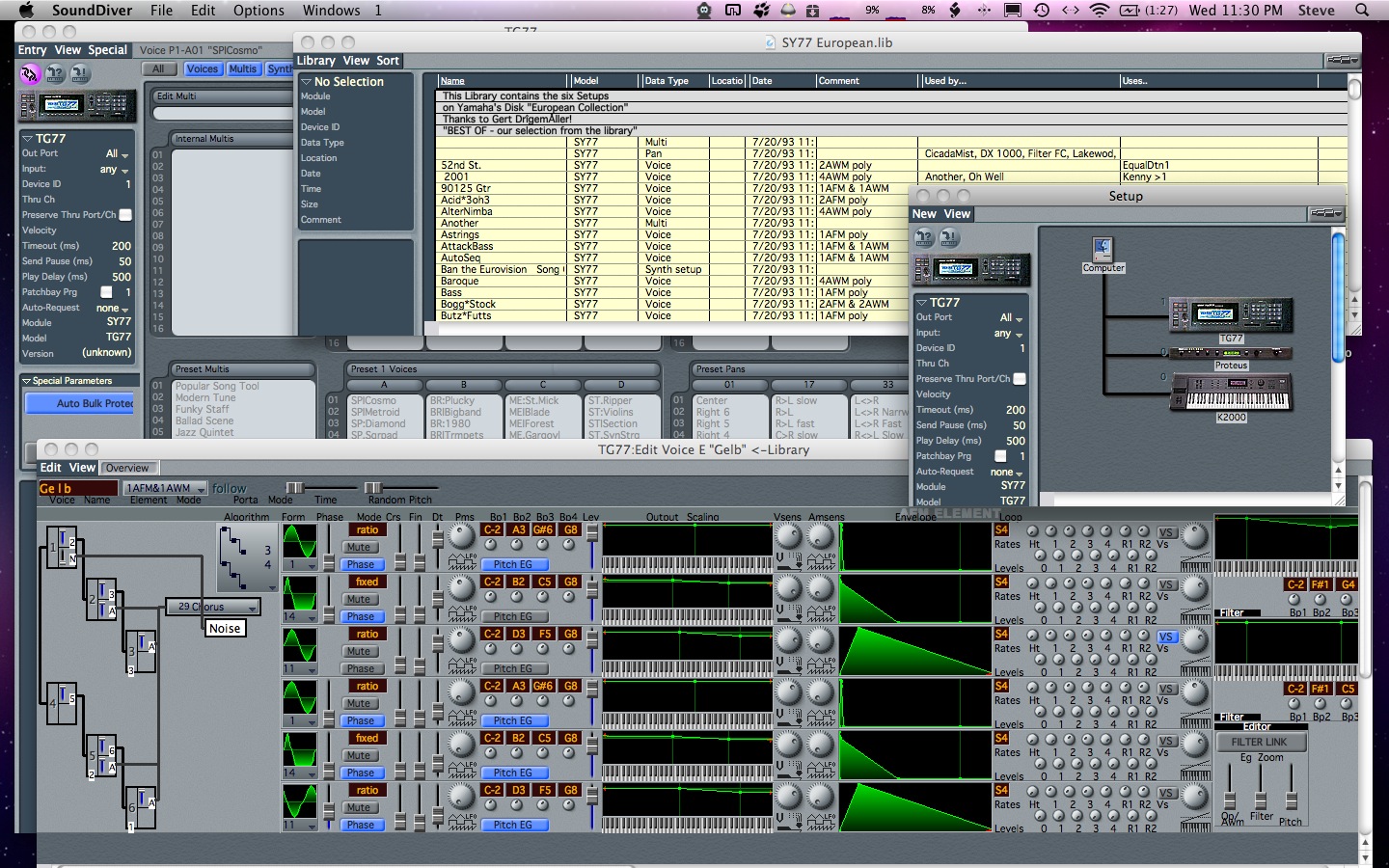Toggle Preserve Thru Port/Ch in Setup window
The image size is (1389, 868).
pyautogui.click(x=1020, y=379)
